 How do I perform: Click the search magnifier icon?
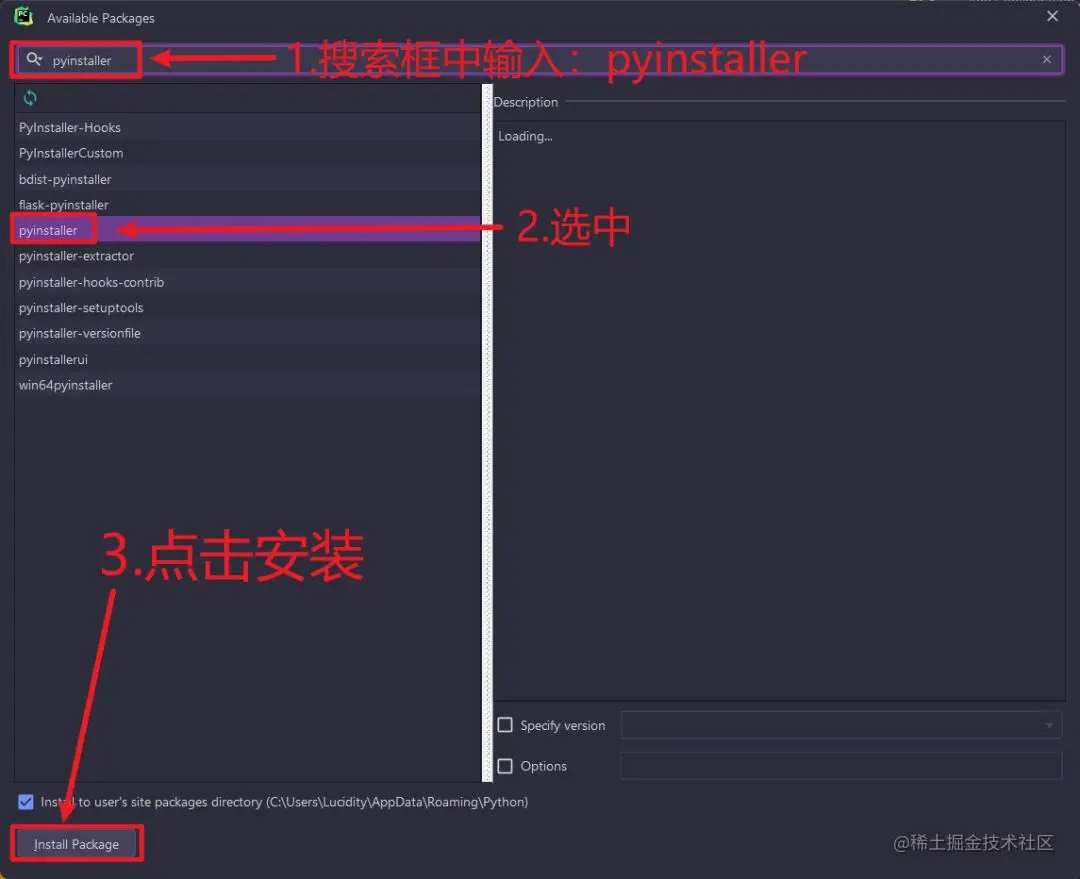click(x=34, y=59)
